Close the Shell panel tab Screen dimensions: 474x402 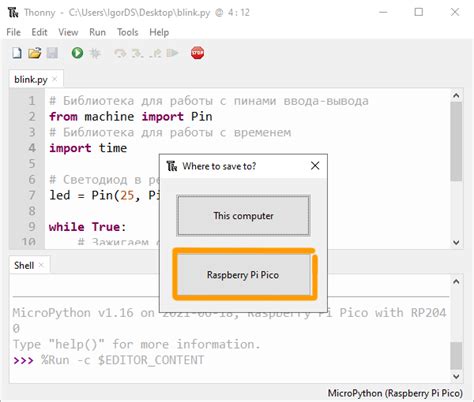click(41, 265)
